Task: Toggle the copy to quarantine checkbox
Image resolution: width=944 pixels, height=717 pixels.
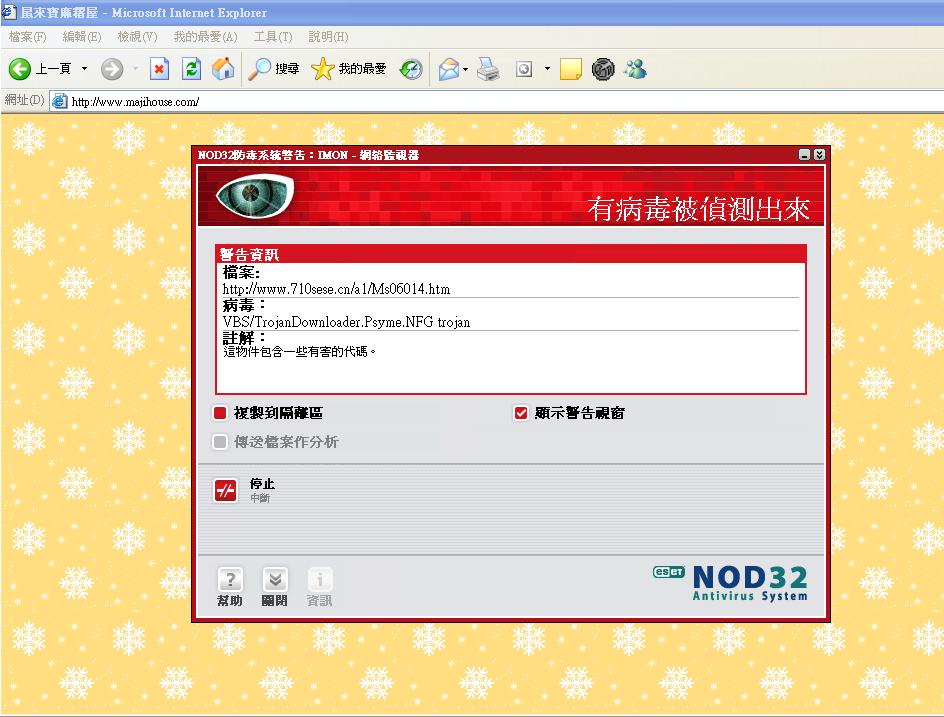Action: (x=220, y=413)
